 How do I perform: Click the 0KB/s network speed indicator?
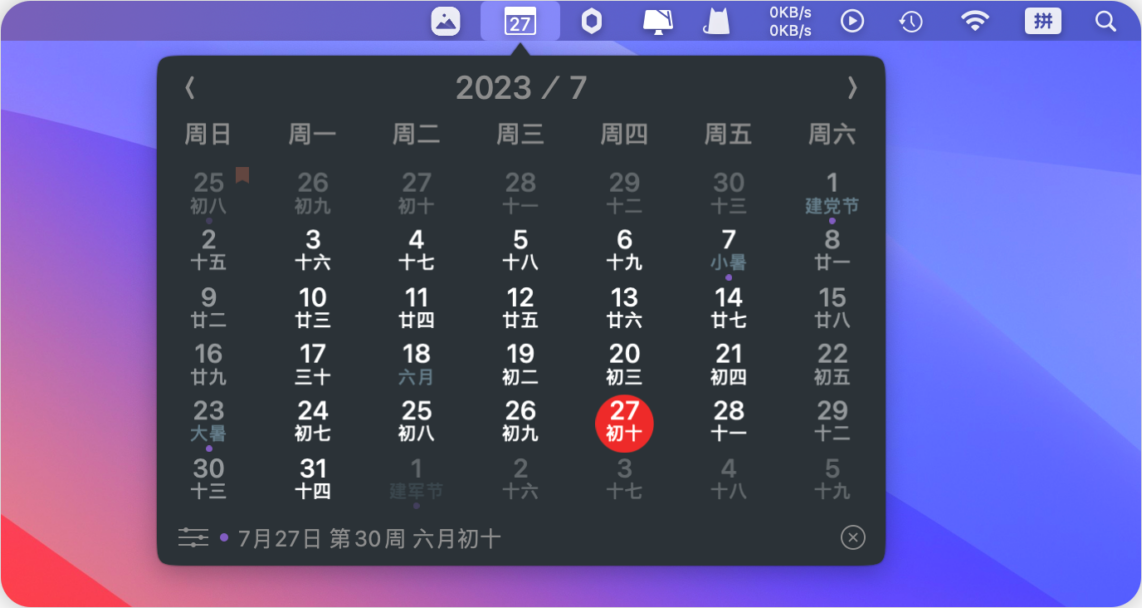[790, 21]
